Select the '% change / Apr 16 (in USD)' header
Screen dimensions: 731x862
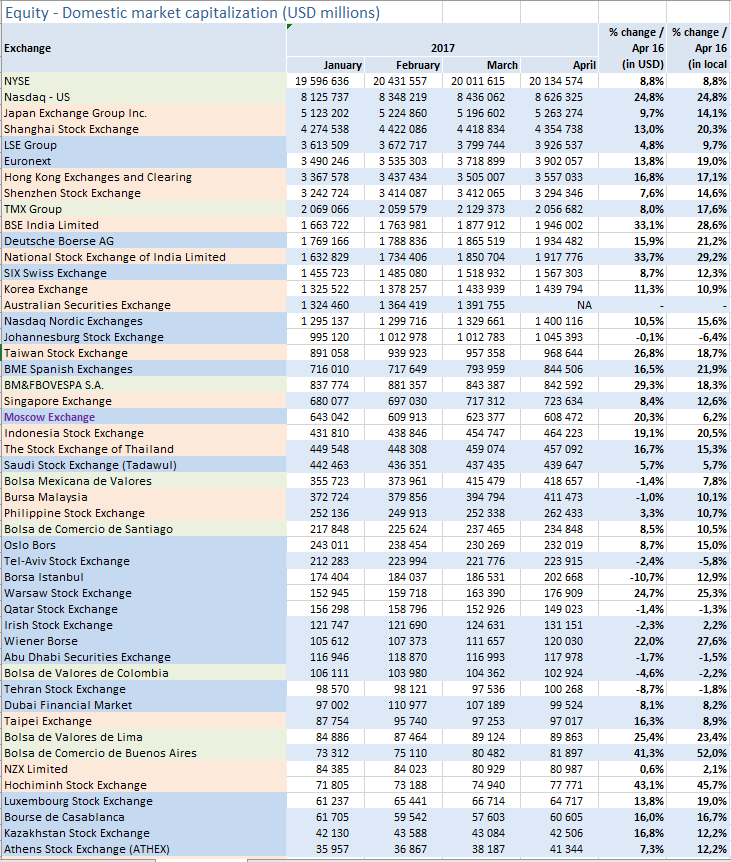[633, 48]
